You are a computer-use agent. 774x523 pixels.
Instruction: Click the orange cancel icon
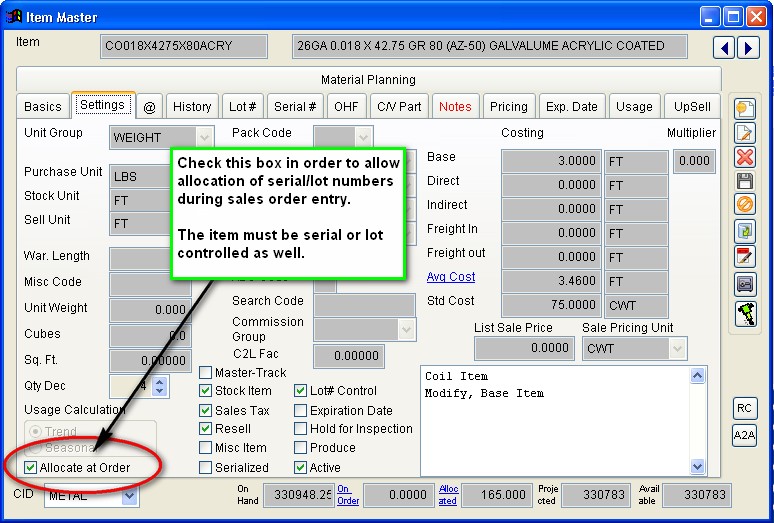pos(744,205)
